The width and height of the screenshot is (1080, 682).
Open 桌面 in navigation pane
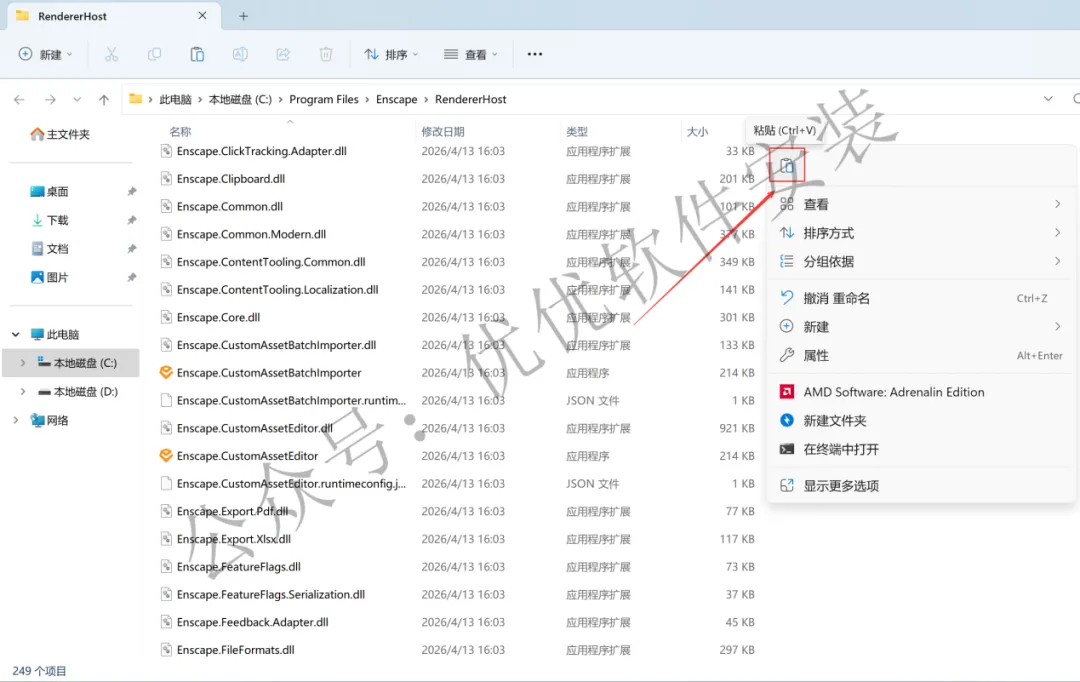tap(49, 192)
